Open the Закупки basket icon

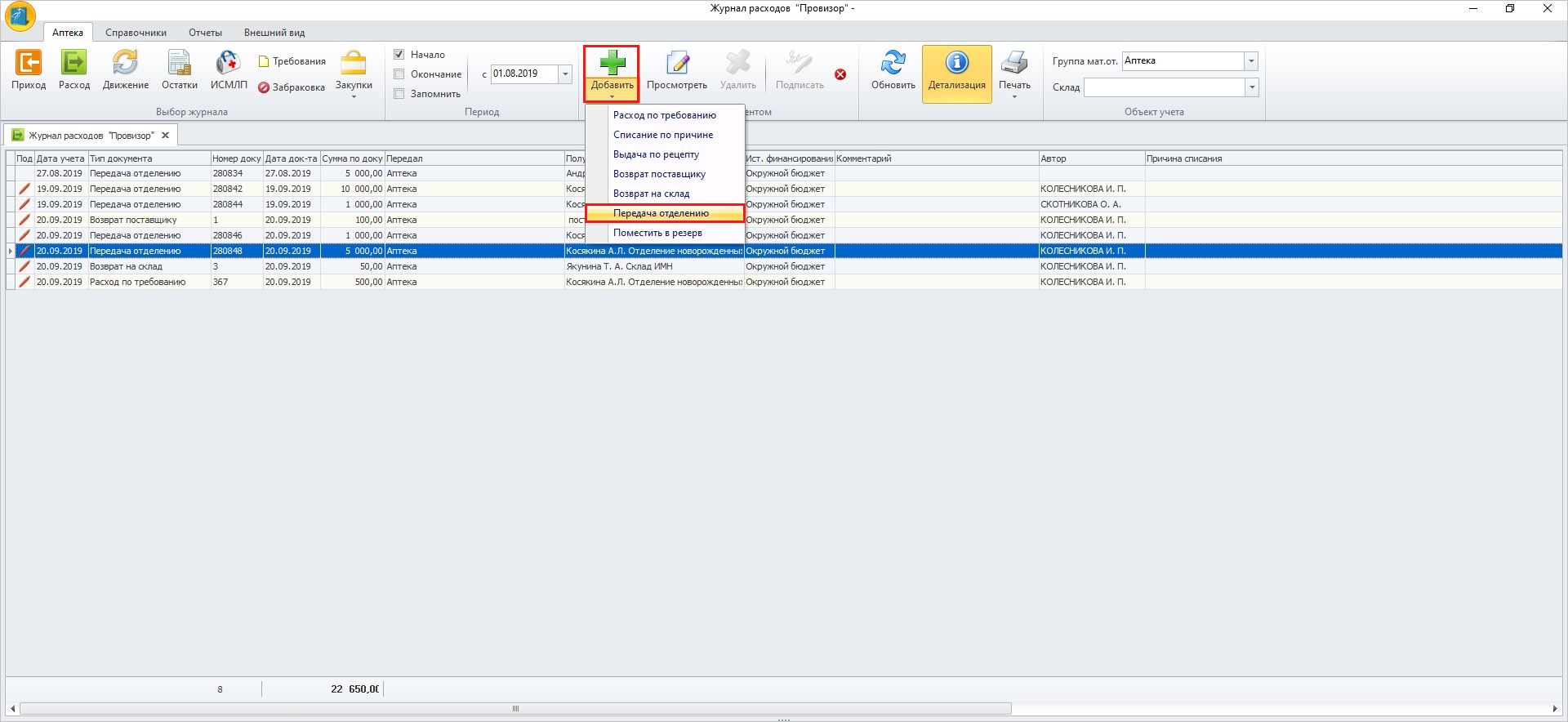354,65
